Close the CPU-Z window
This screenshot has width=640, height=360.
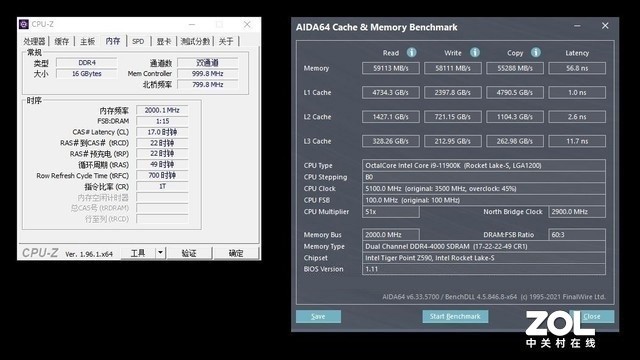point(247,24)
